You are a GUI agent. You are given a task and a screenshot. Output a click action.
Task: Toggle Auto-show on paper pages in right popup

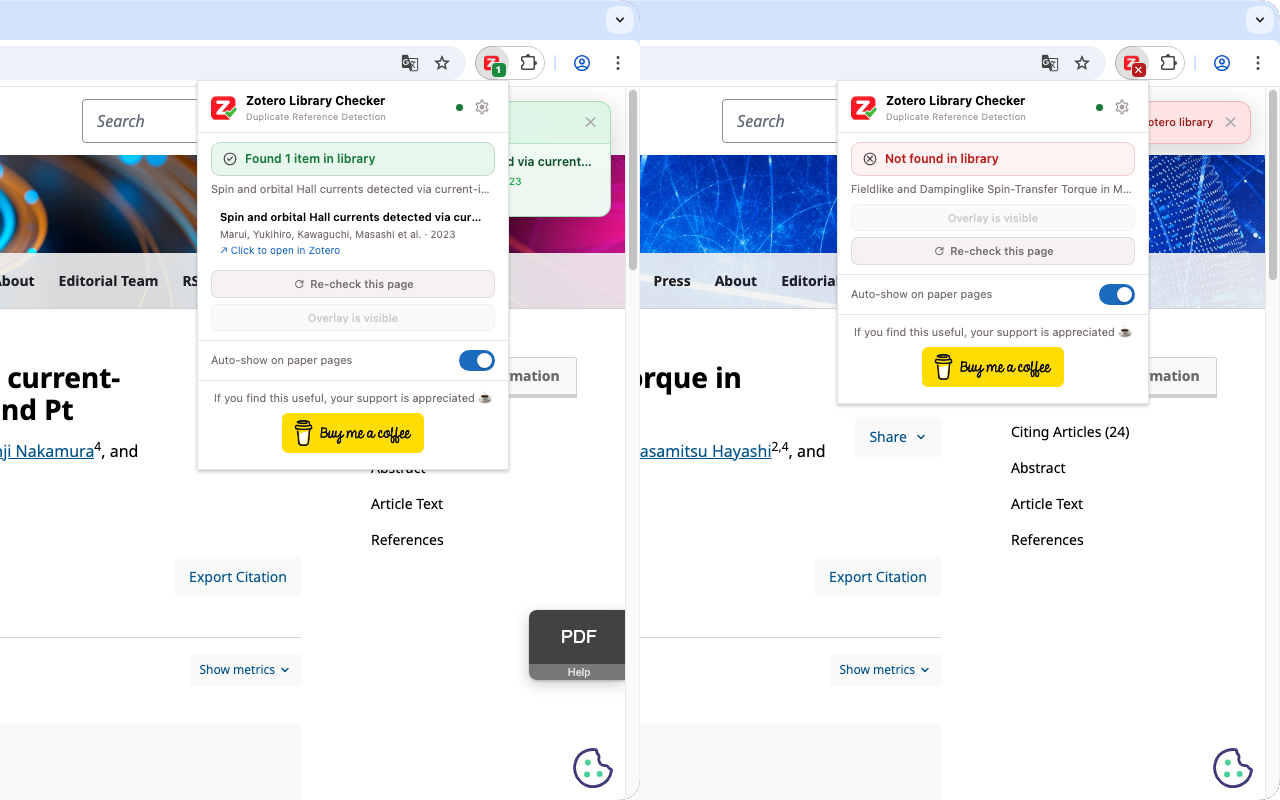[1117, 294]
